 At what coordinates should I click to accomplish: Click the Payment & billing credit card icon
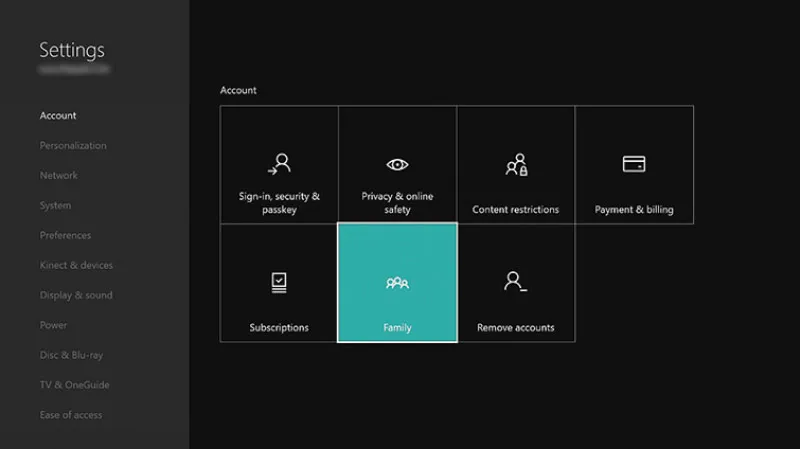coord(634,164)
